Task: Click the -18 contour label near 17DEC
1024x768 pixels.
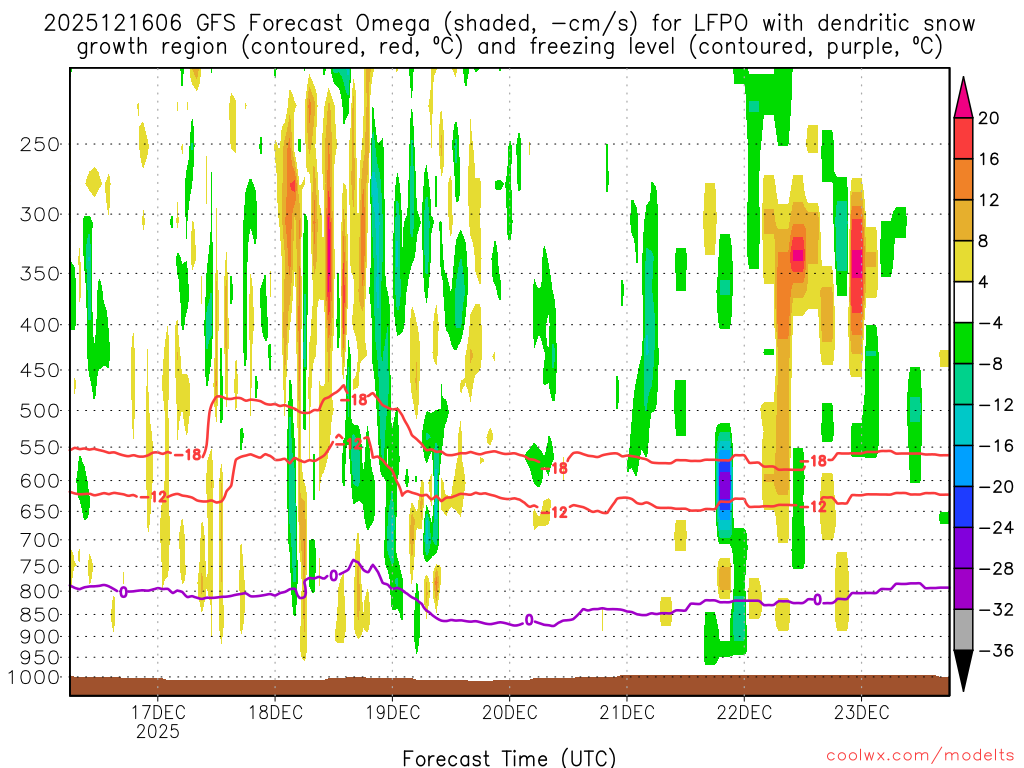Action: [188, 455]
